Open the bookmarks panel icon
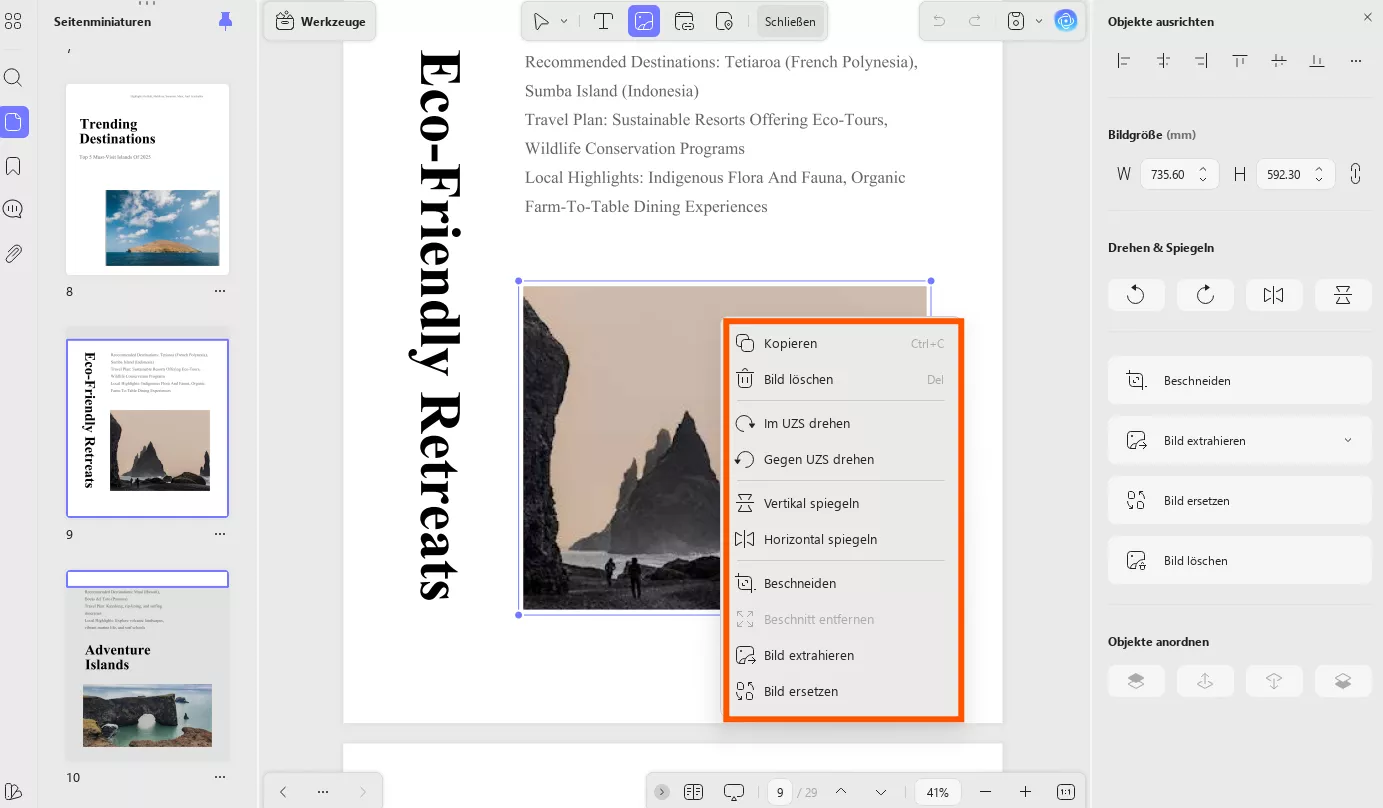Screen dimensions: 1383x808 click(13, 166)
